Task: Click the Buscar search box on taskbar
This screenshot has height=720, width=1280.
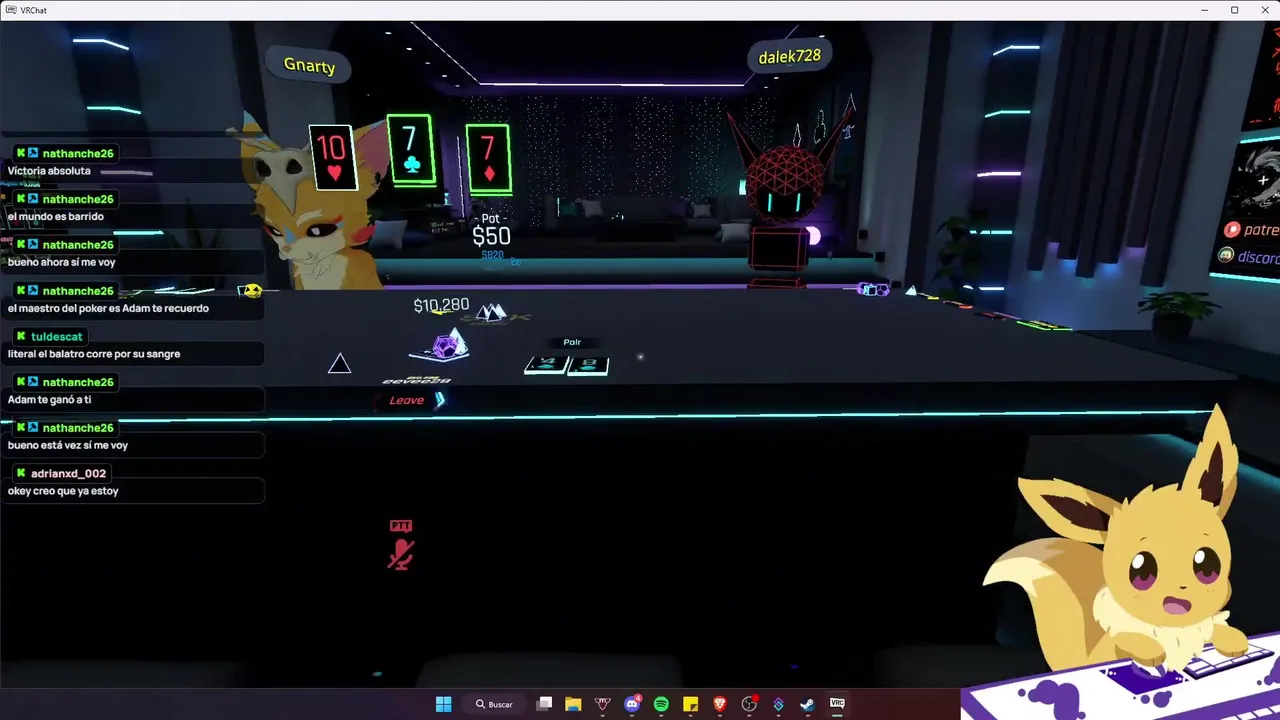Action: [494, 704]
